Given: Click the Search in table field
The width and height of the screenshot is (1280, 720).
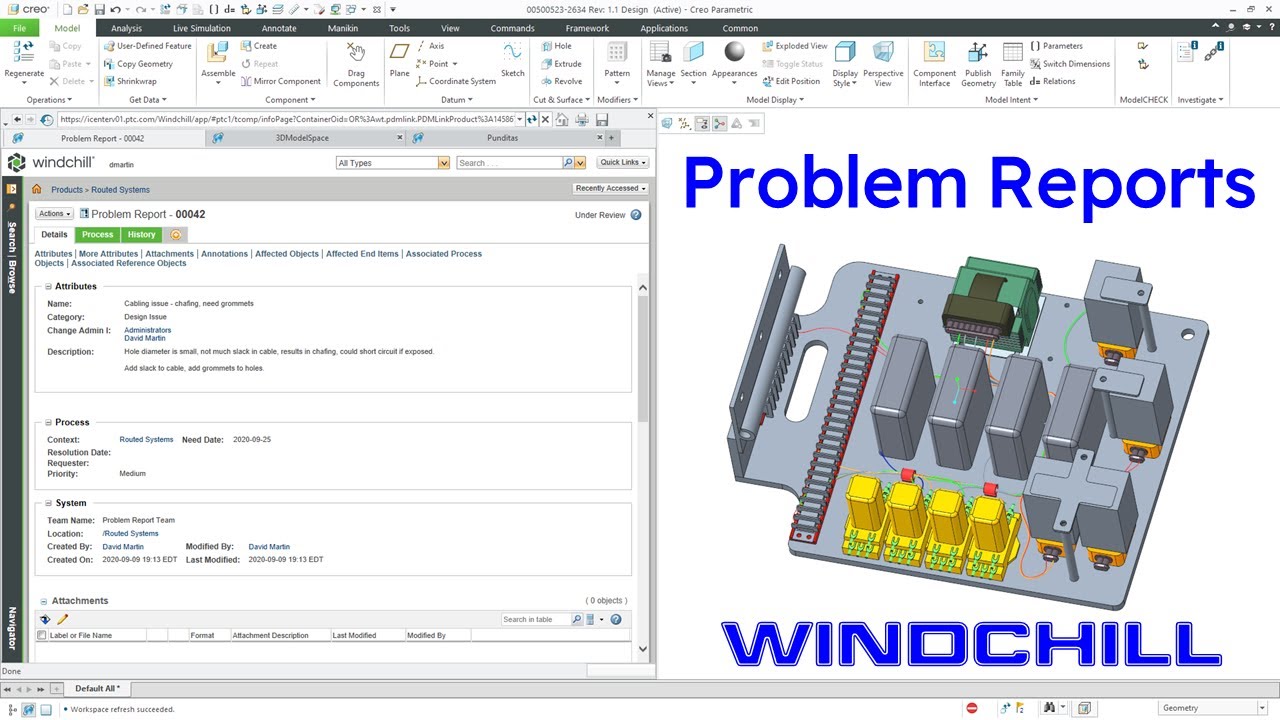Looking at the screenshot, I should point(535,620).
